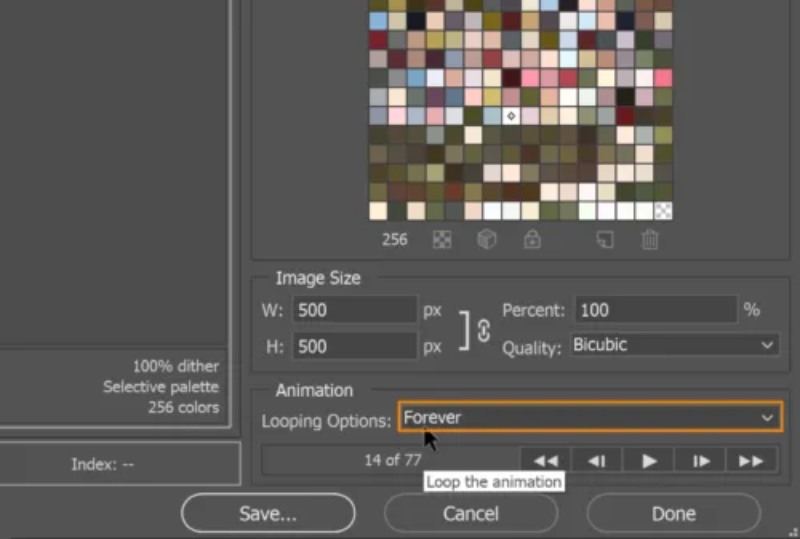Open the Quality dropdown showing Bicubic

coord(674,345)
